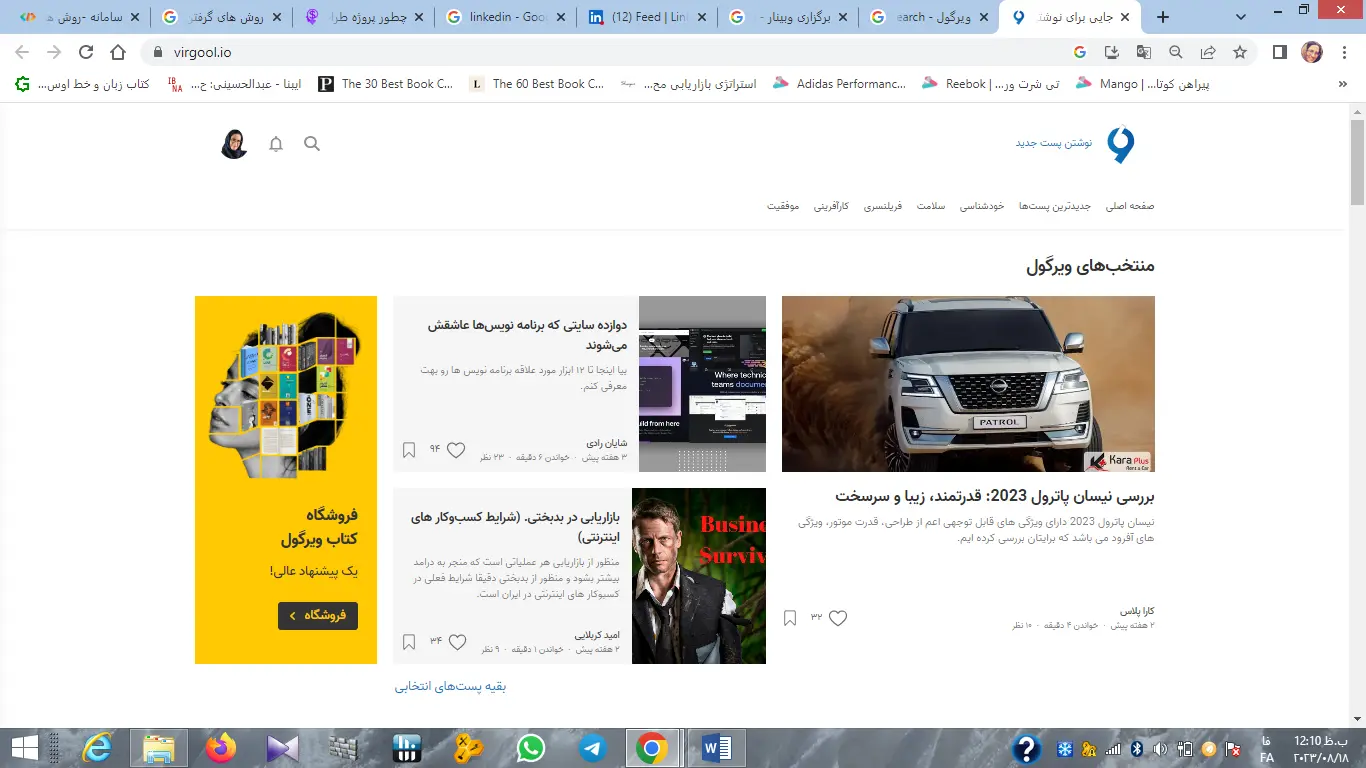Click the browser home icon
Screen dimensions: 1366x768
pyautogui.click(x=118, y=52)
